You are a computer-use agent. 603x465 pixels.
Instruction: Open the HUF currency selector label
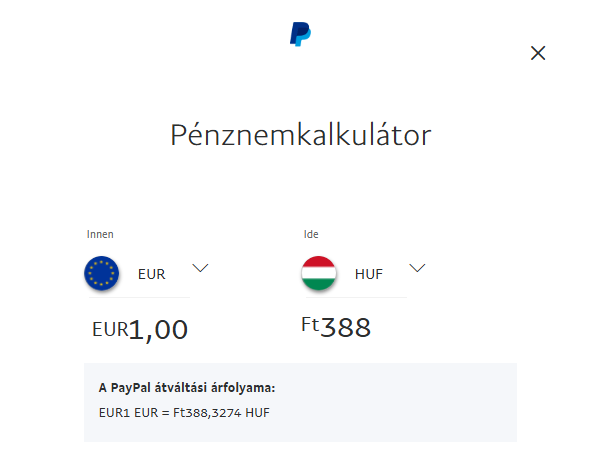pyautogui.click(x=369, y=274)
